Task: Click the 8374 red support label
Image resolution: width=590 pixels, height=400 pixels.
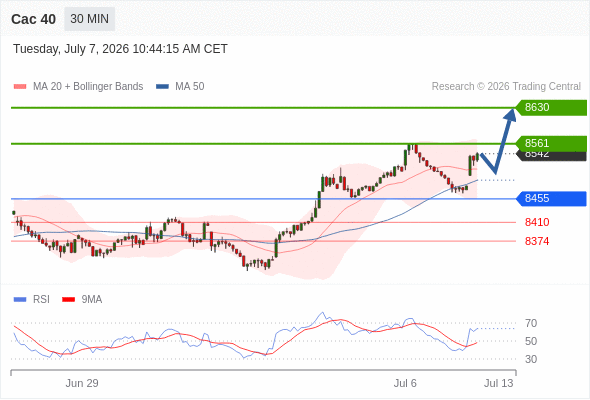Action: coord(537,241)
